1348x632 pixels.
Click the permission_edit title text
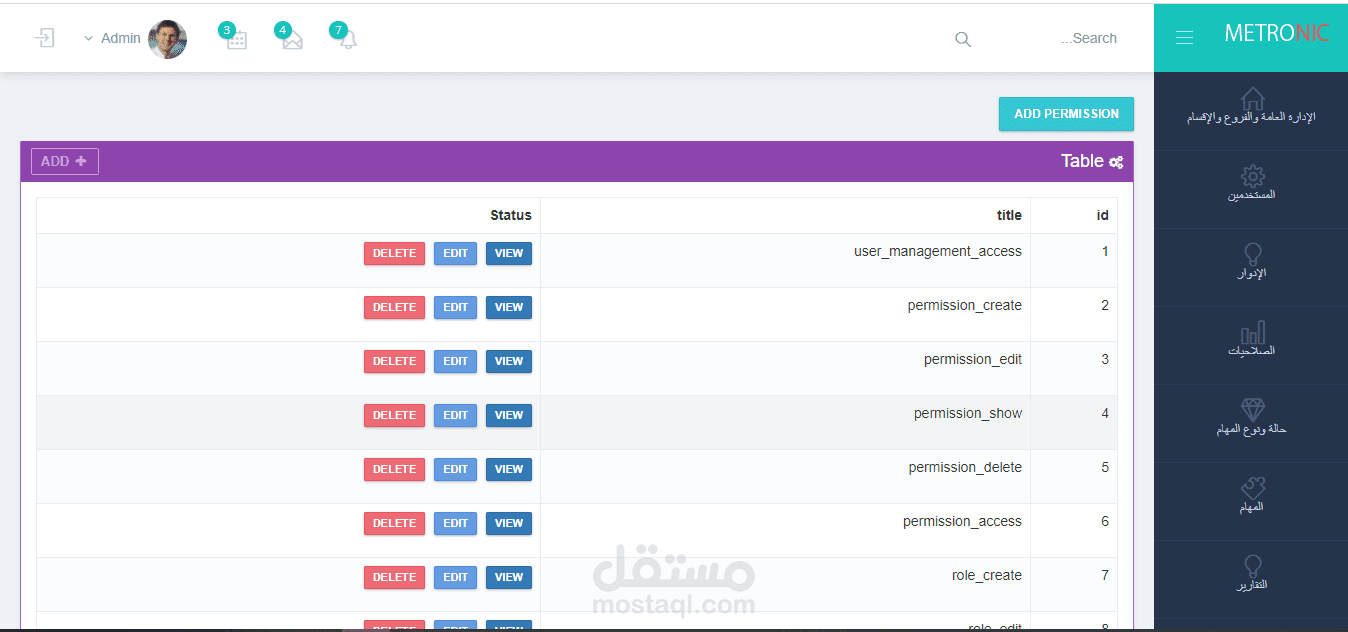pyautogui.click(x=973, y=360)
